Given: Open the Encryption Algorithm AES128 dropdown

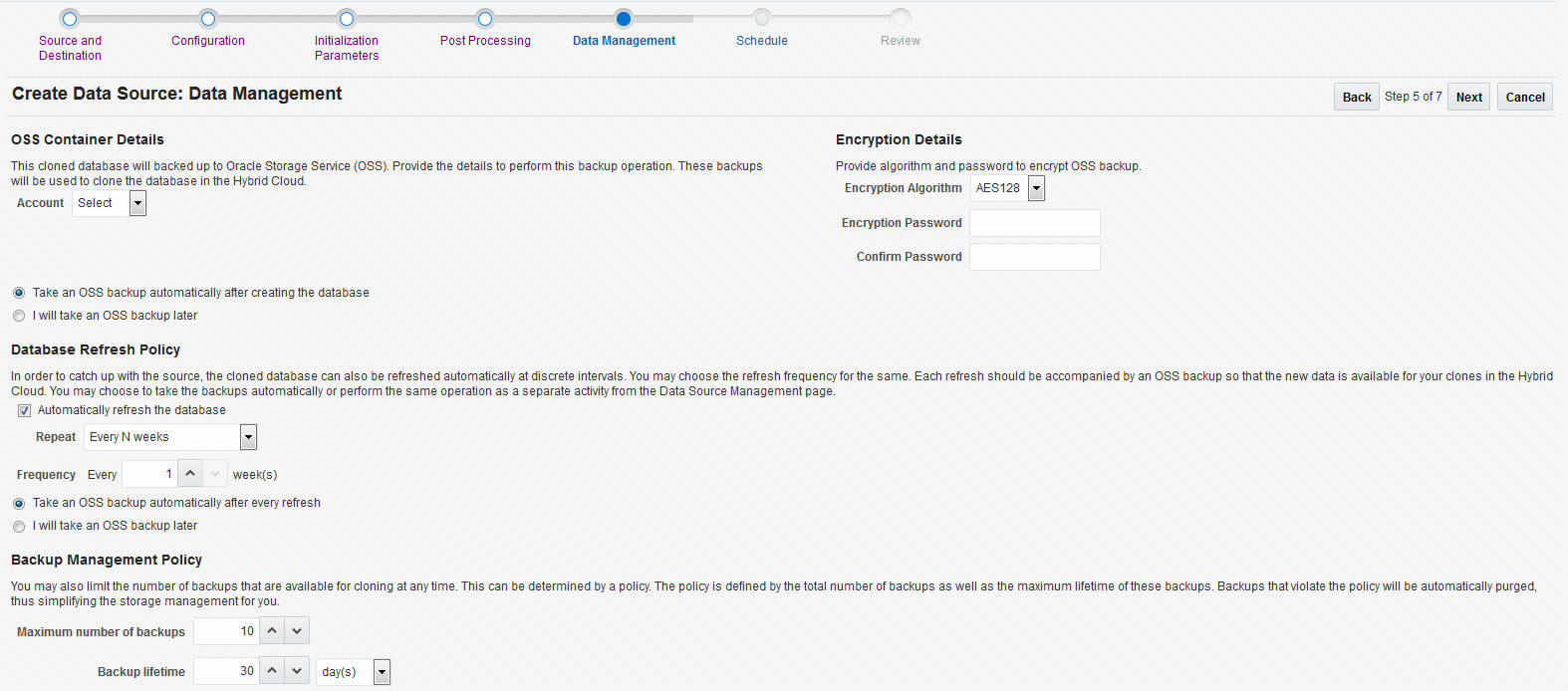Looking at the screenshot, I should click(x=1007, y=188).
